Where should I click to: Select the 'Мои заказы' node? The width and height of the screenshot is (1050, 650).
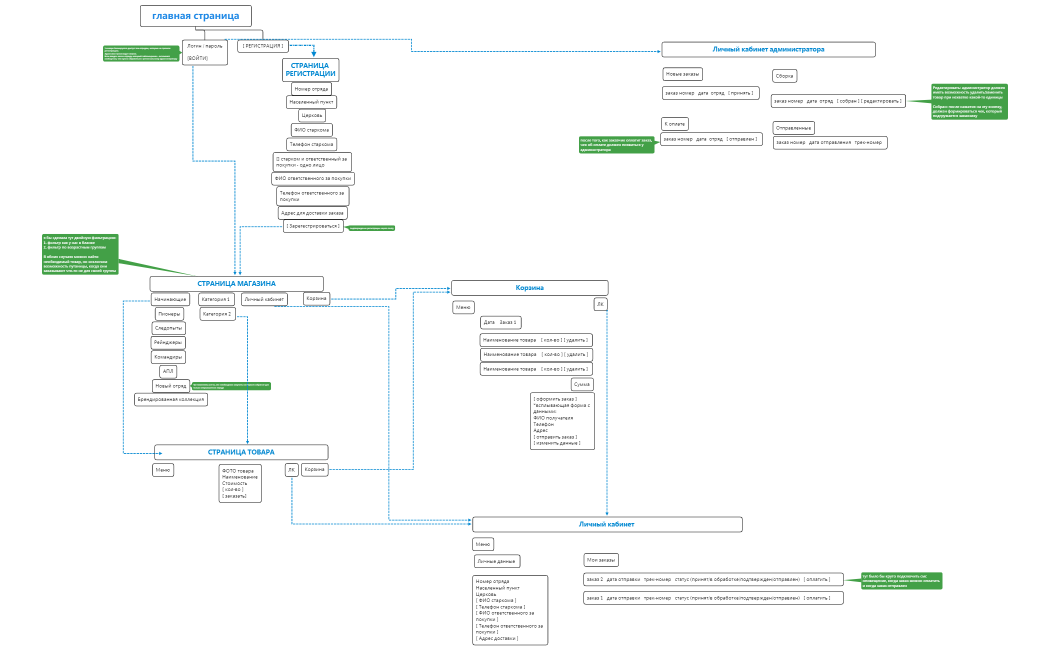click(x=602, y=560)
